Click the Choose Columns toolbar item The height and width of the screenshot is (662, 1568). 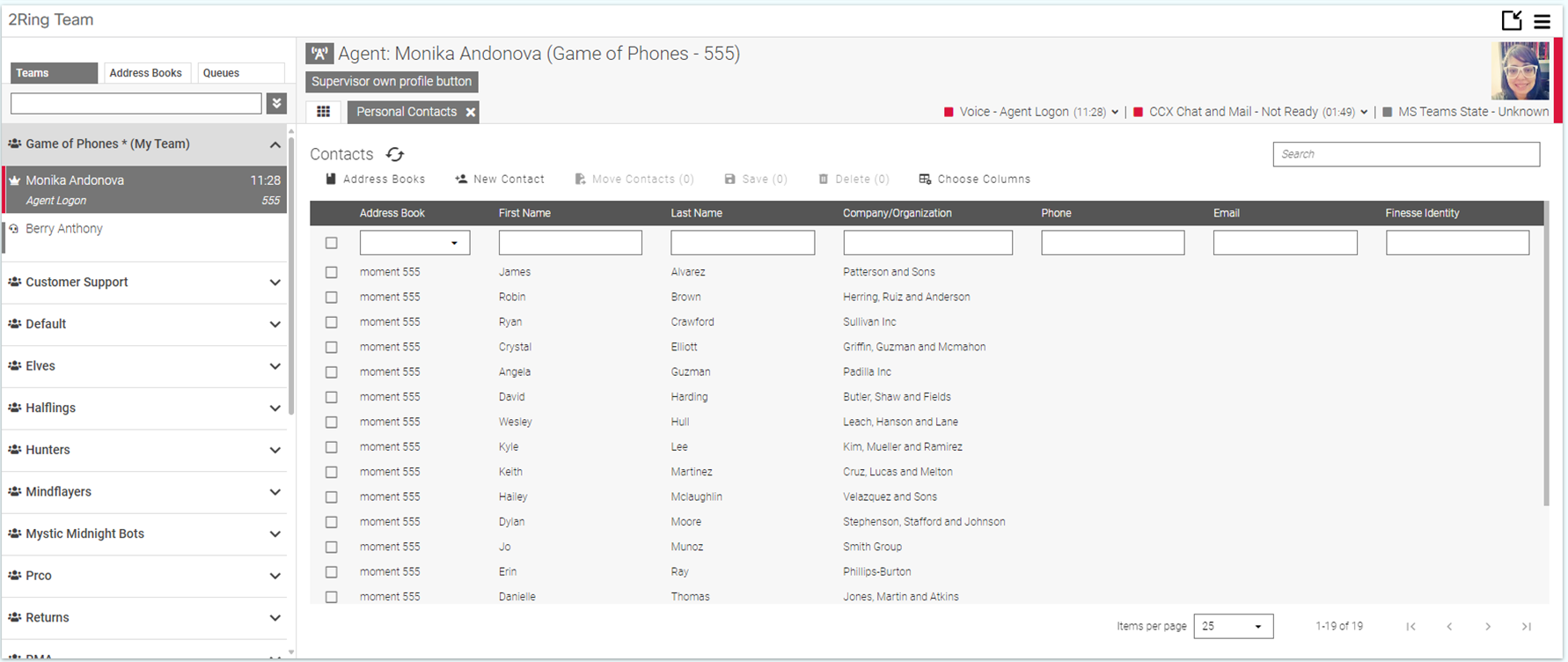coord(974,179)
